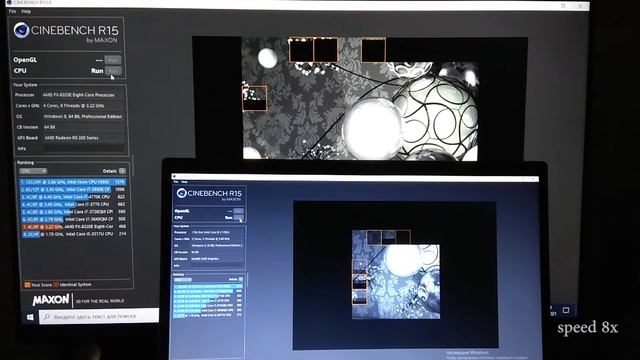The width and height of the screenshot is (640, 360).
Task: Open the ranking type dropdown on laptop
Action: tap(182, 280)
